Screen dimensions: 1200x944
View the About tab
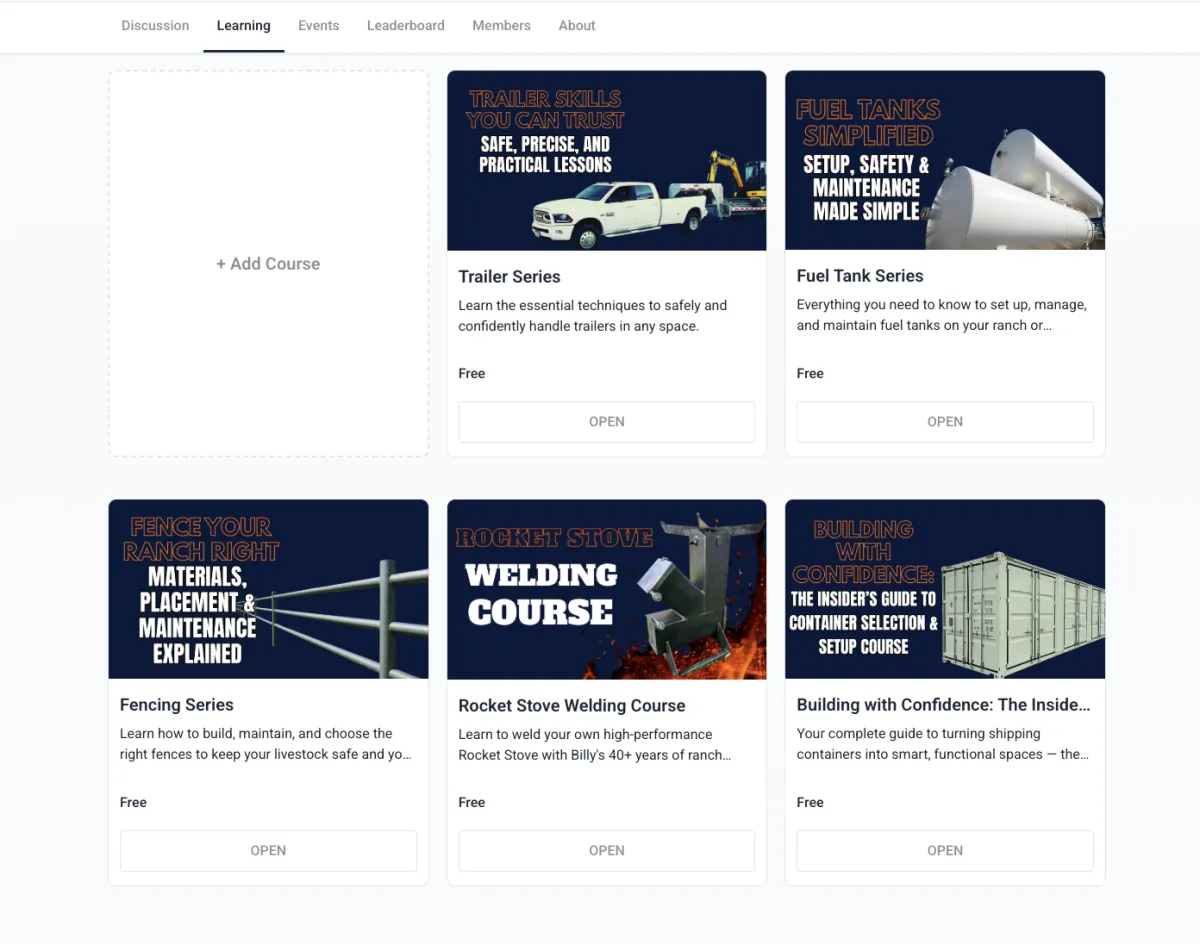point(577,26)
